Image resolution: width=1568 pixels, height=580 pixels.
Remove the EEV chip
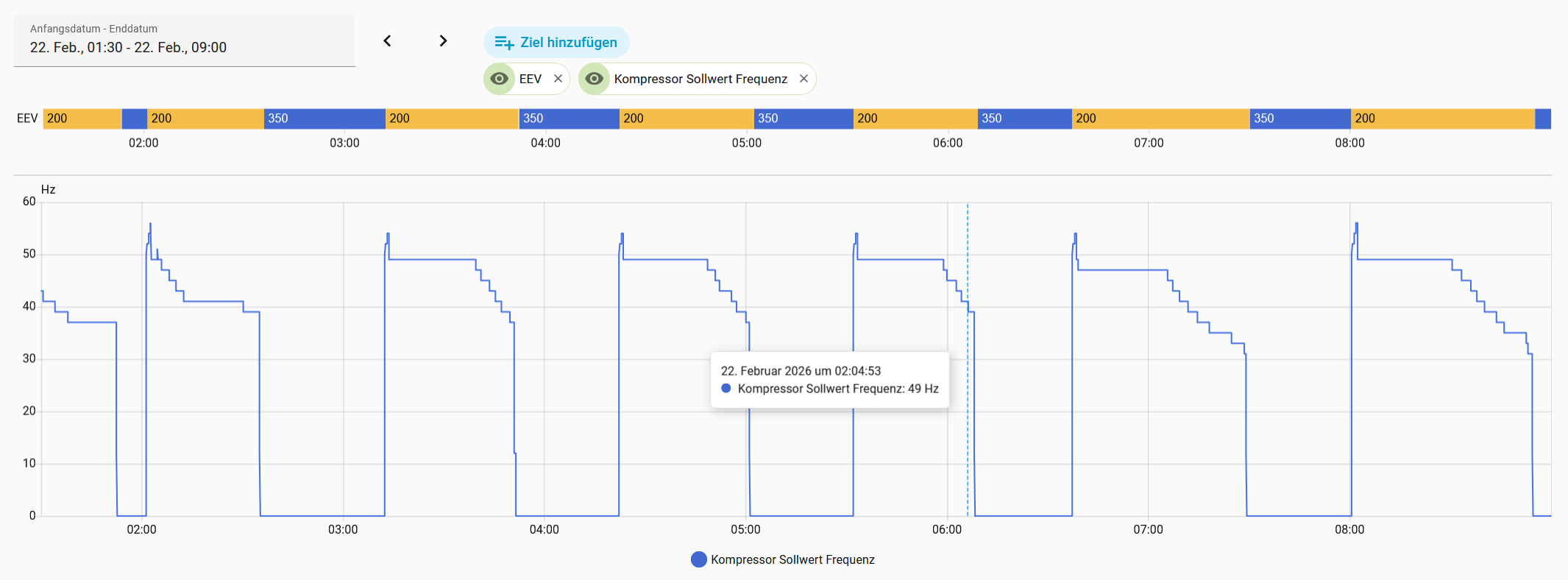point(558,79)
